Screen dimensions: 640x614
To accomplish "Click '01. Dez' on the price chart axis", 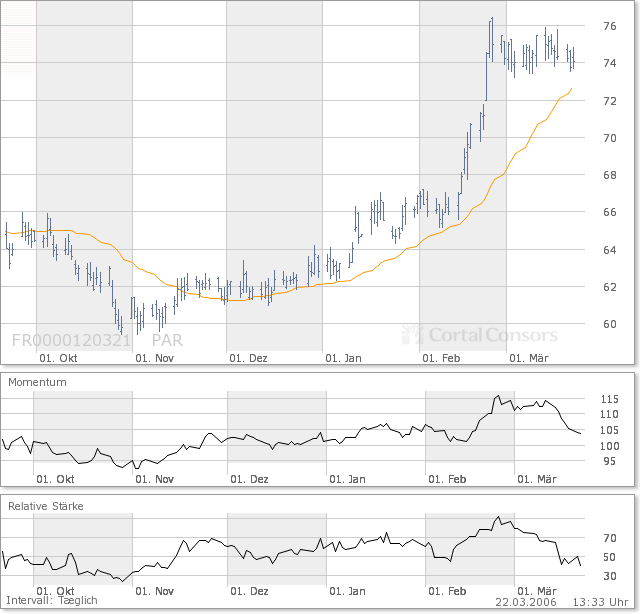I will pyautogui.click(x=248, y=358).
